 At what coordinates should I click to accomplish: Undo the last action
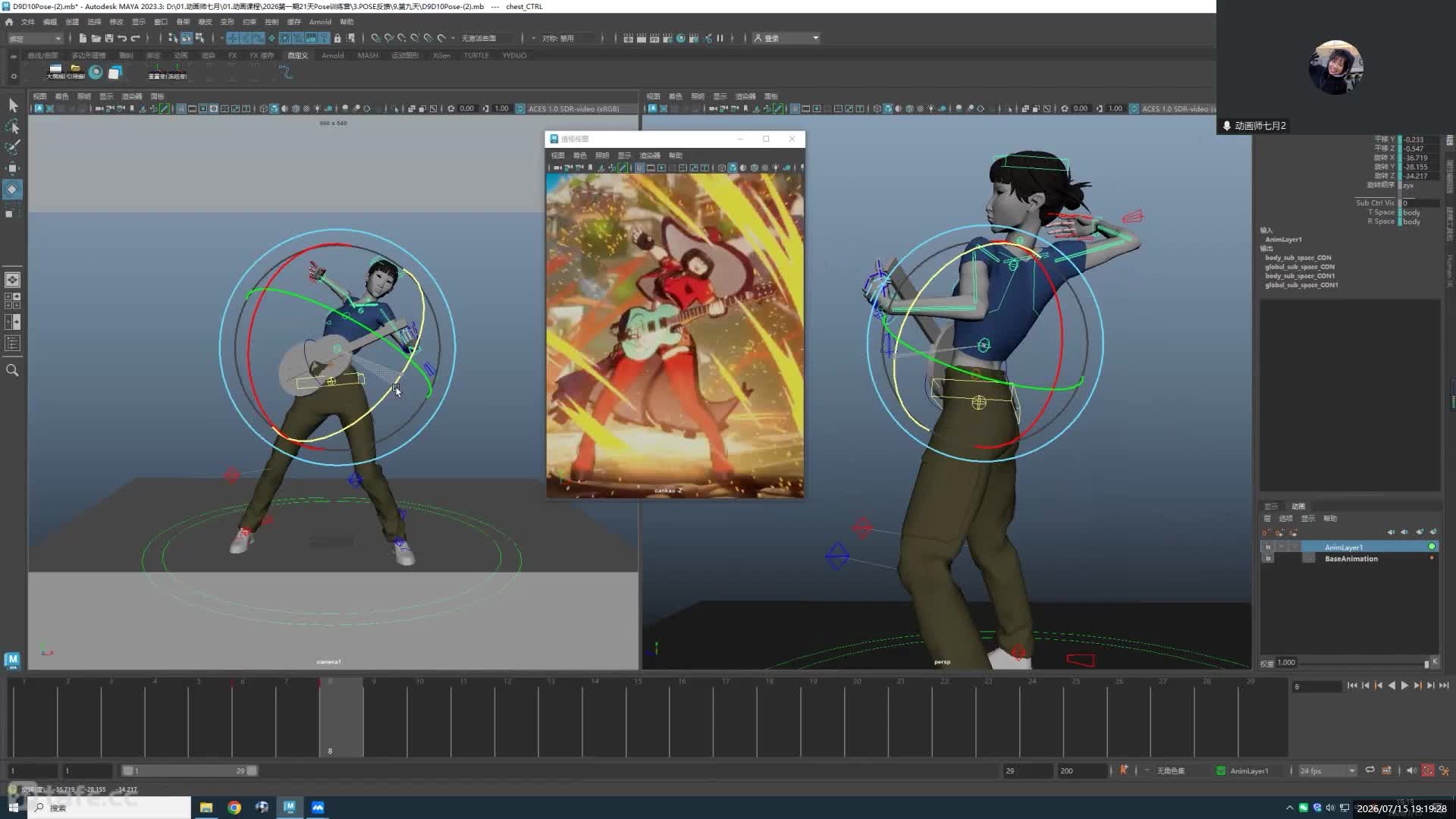click(122, 38)
